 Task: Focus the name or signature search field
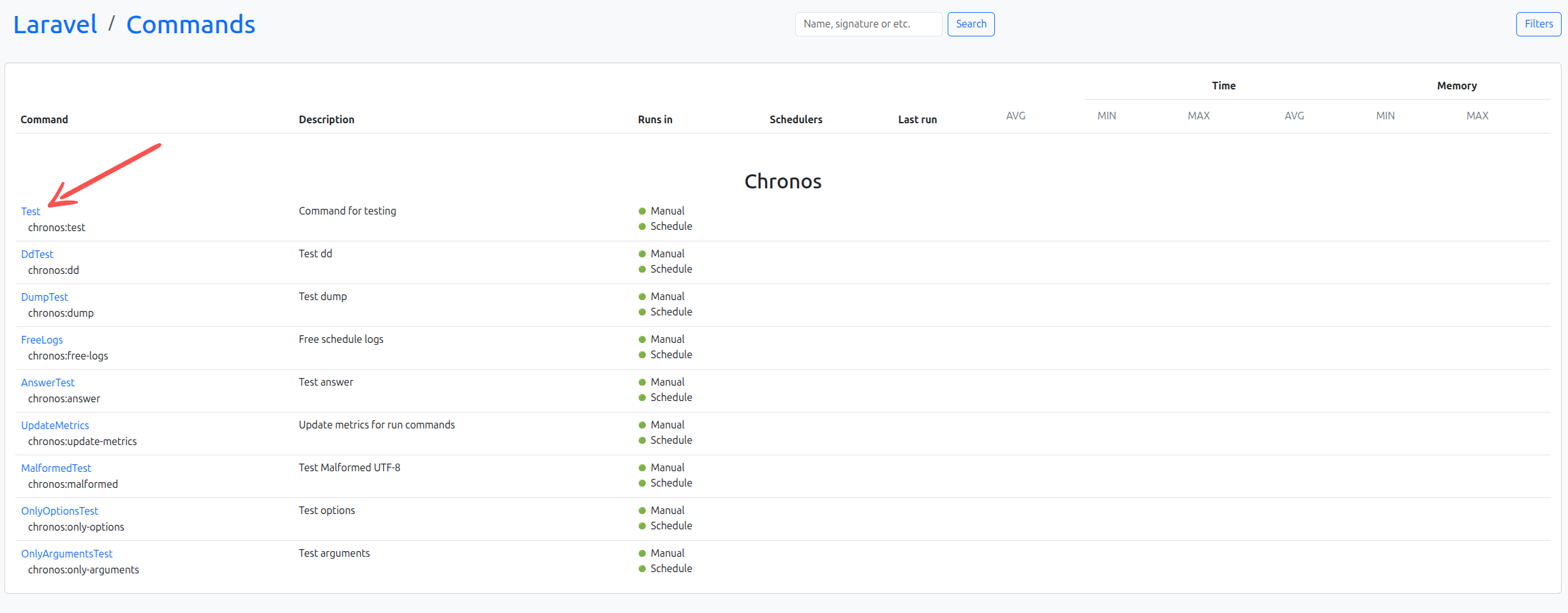(868, 24)
